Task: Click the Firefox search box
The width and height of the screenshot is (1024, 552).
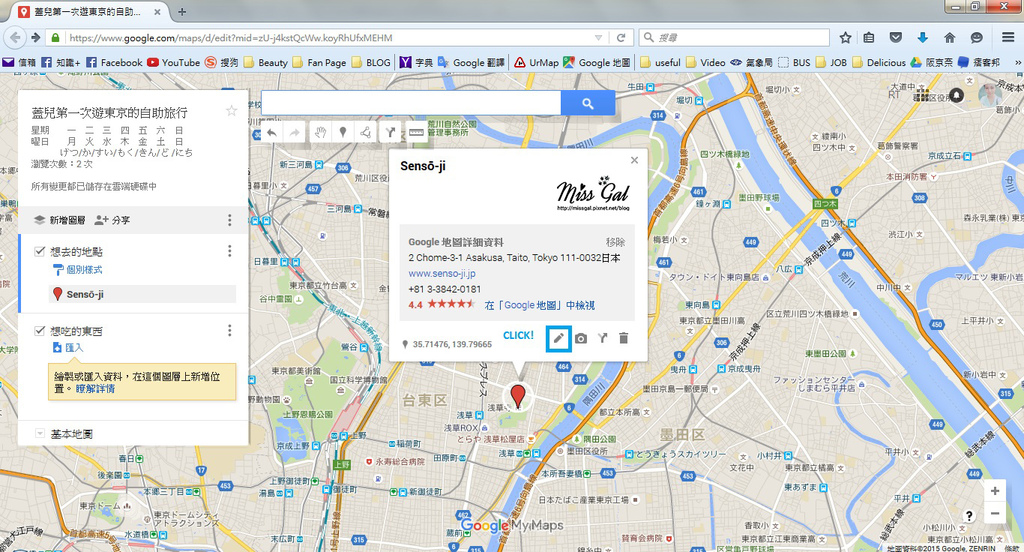Action: [x=734, y=38]
